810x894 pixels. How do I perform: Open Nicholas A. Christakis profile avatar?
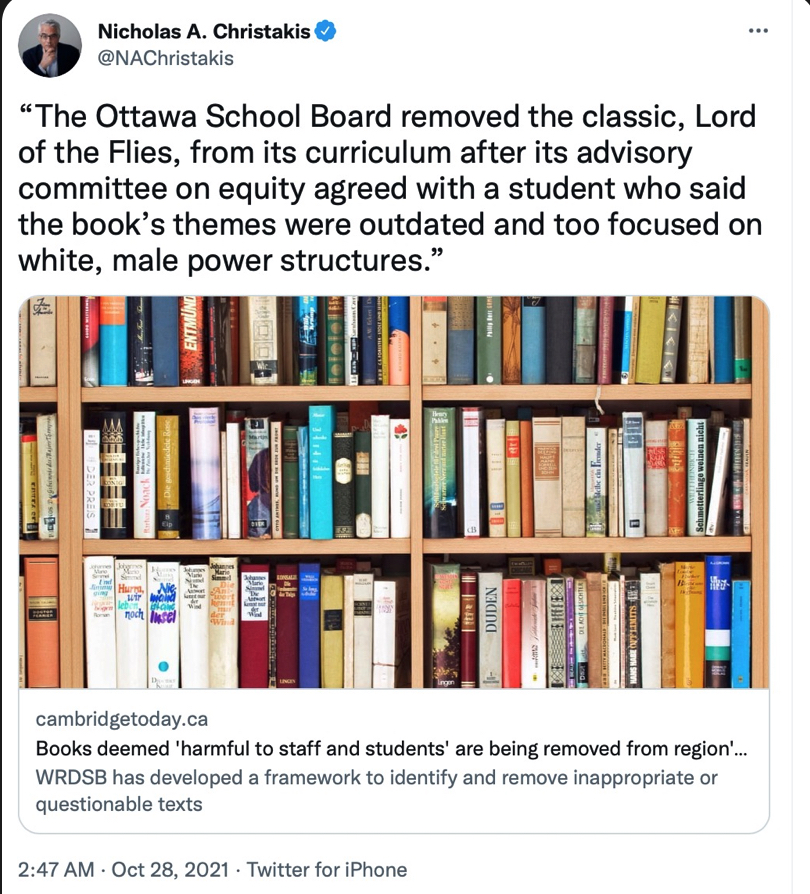coord(49,45)
